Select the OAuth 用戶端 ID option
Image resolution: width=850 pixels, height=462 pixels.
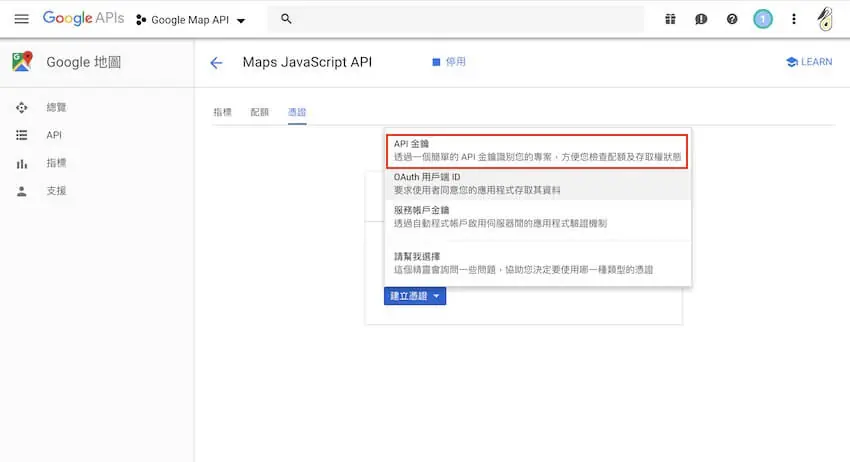[x=538, y=184]
